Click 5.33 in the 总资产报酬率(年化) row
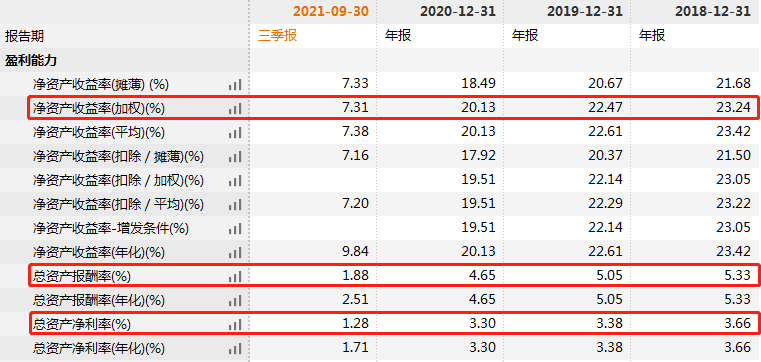 (736, 299)
